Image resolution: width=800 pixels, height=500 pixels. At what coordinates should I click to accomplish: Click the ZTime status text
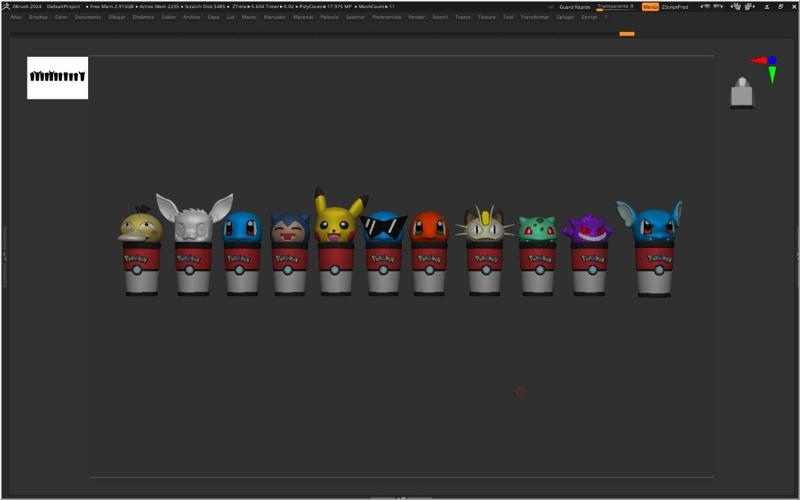point(248,7)
